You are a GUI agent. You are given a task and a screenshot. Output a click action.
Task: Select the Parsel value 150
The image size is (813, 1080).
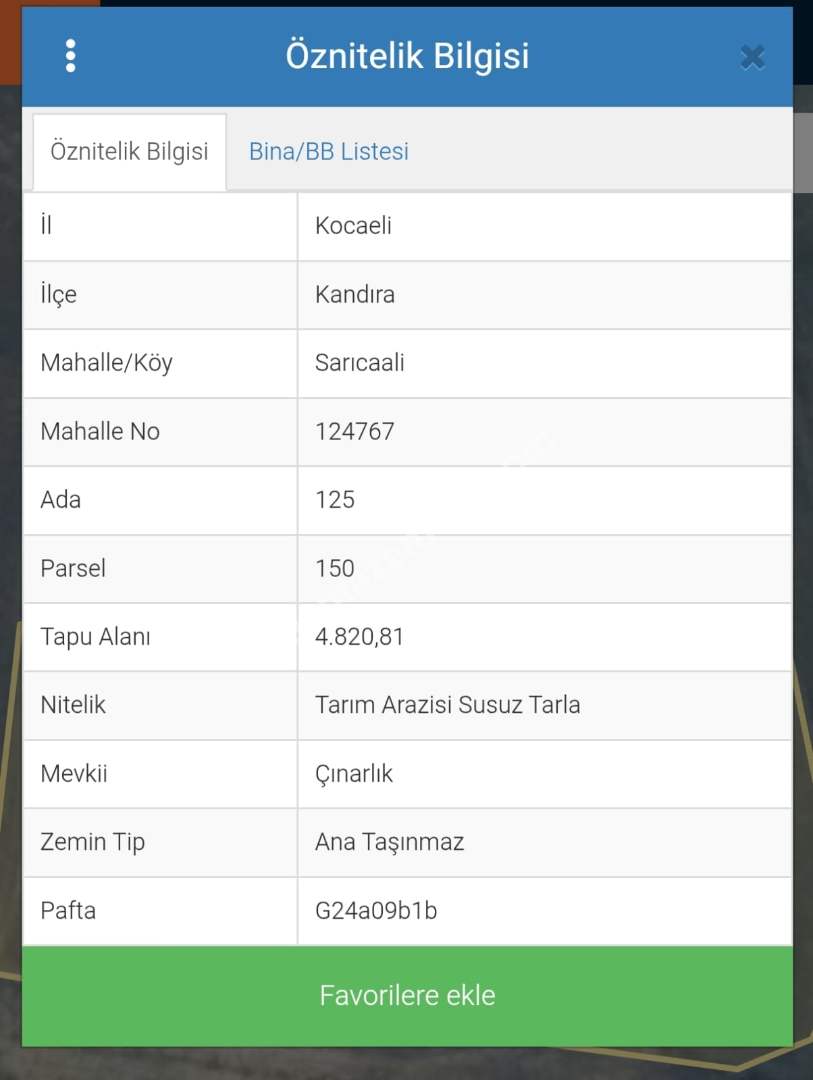tap(335, 569)
